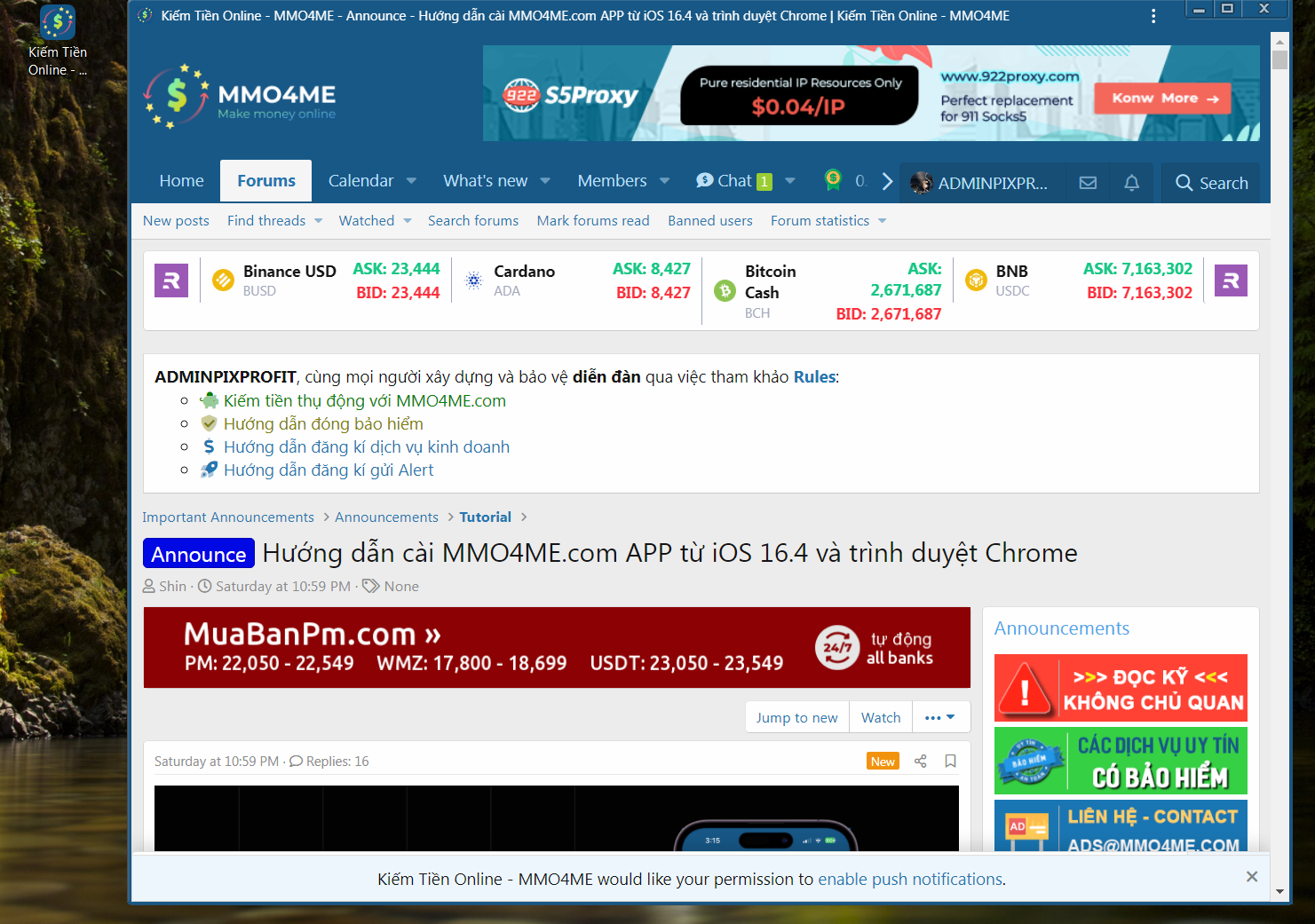Viewport: 1315px width, 924px height.
Task: Click the Announce thread prefix label
Action: (x=199, y=554)
